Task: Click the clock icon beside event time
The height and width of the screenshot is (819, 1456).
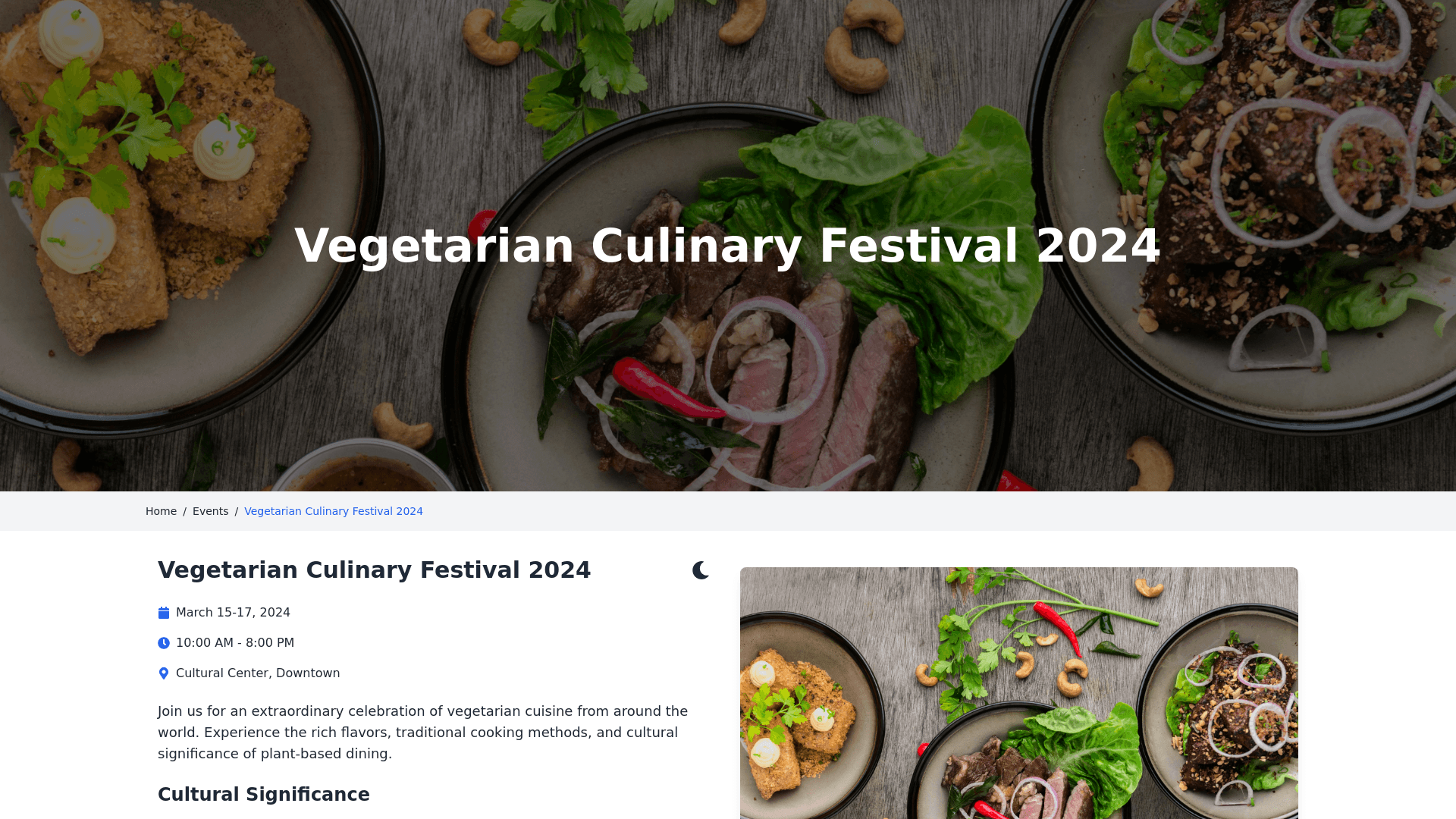Action: pos(164,643)
